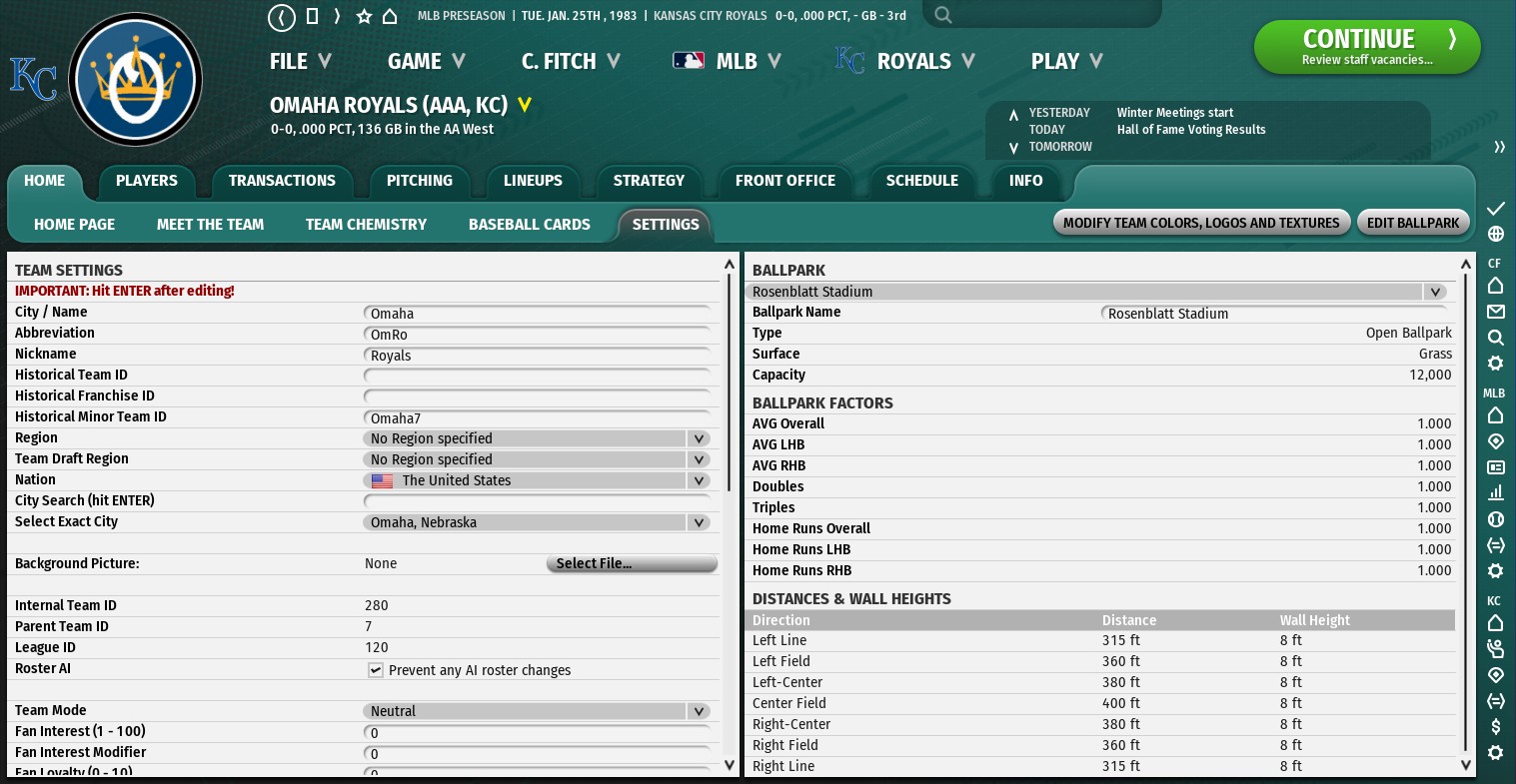Click the City / Name input field
Image resolution: width=1516 pixels, height=784 pixels.
(538, 313)
